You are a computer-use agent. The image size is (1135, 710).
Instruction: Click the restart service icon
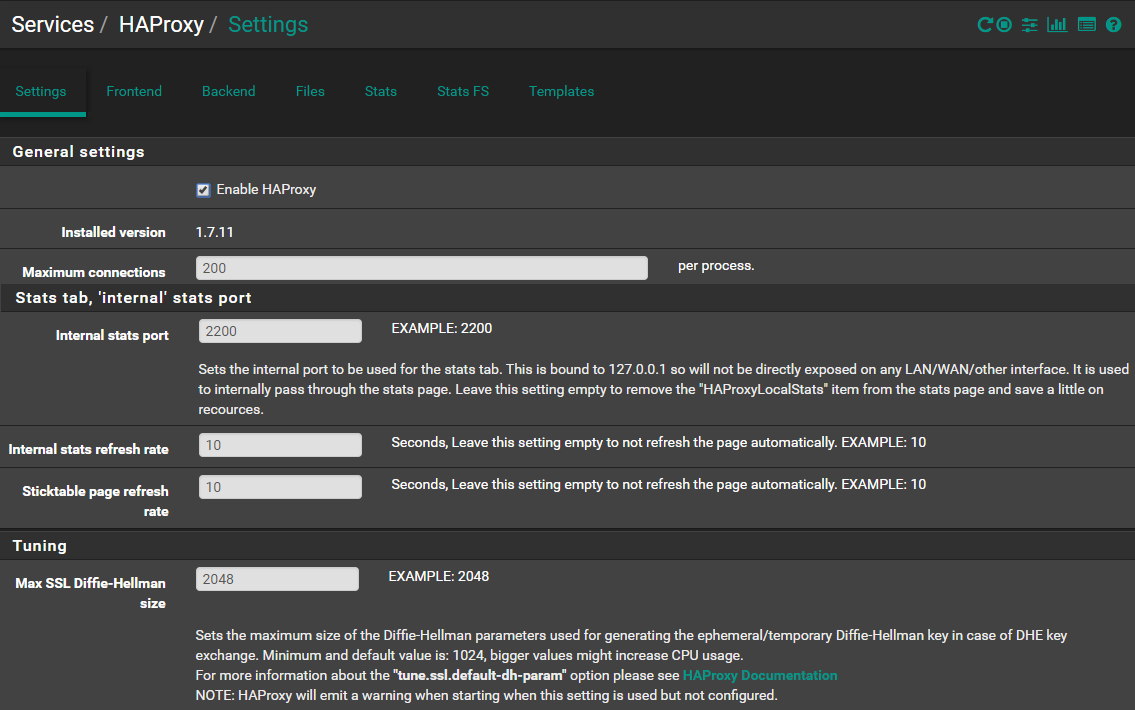coord(985,25)
